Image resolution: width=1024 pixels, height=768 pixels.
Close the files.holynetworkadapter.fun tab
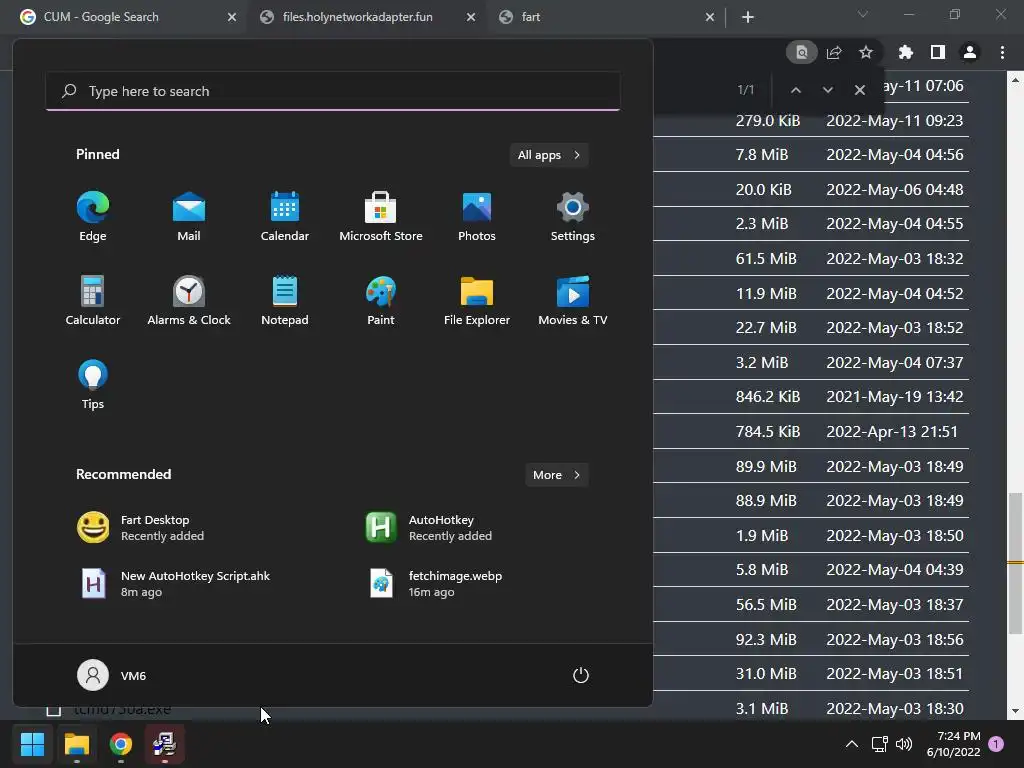pyautogui.click(x=471, y=17)
